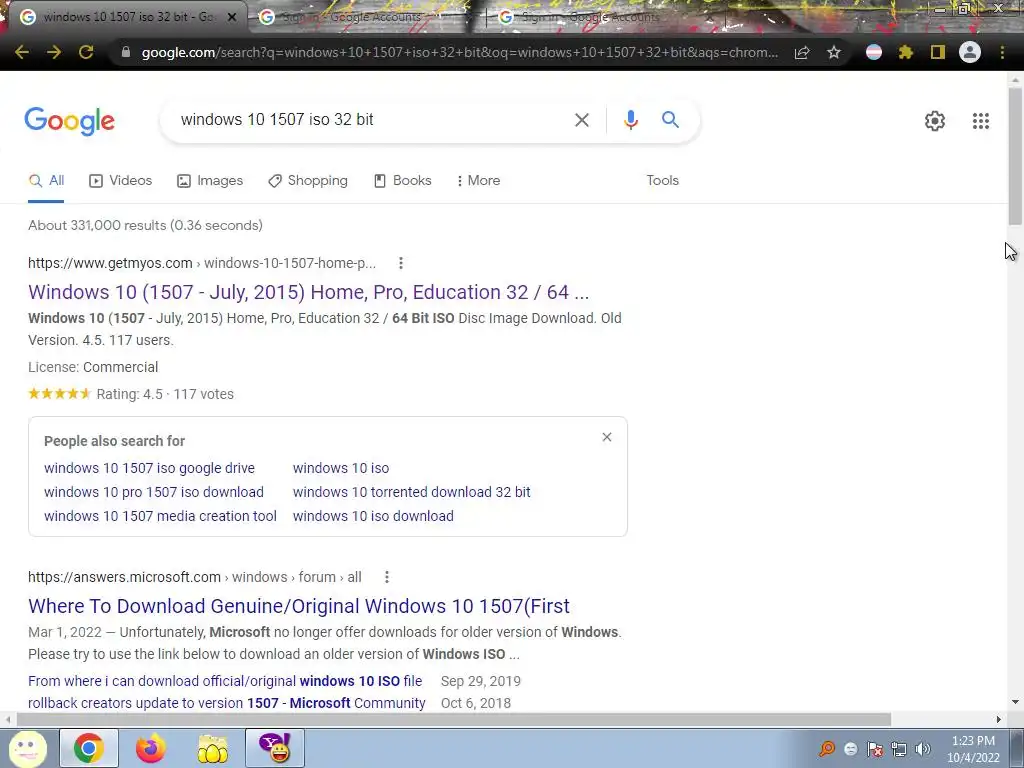Screen dimensions: 1024x768
Task: Open Google settings gear icon
Action: pyautogui.click(x=935, y=121)
